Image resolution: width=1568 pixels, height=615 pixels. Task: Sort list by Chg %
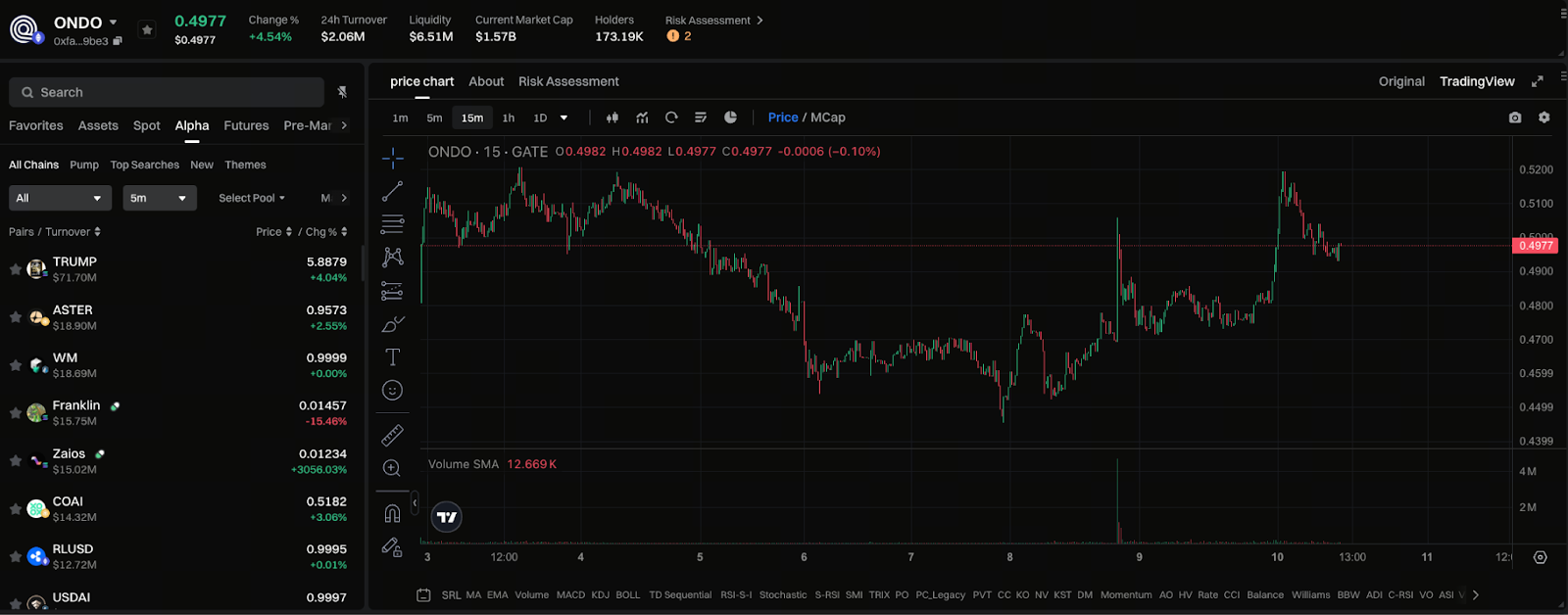(326, 232)
